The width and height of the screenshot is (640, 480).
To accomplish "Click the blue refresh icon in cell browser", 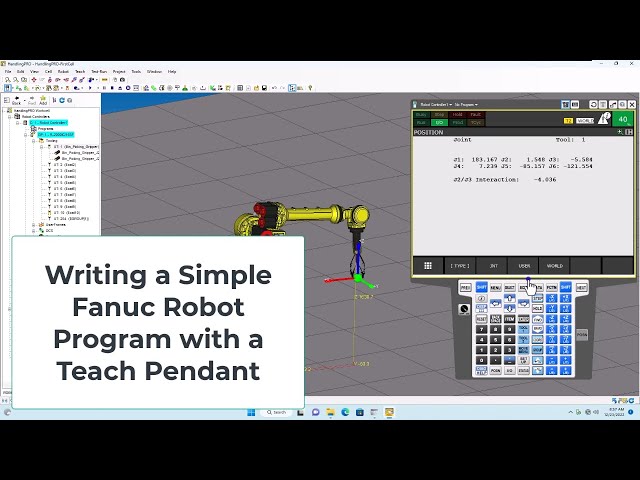I will coord(62,100).
